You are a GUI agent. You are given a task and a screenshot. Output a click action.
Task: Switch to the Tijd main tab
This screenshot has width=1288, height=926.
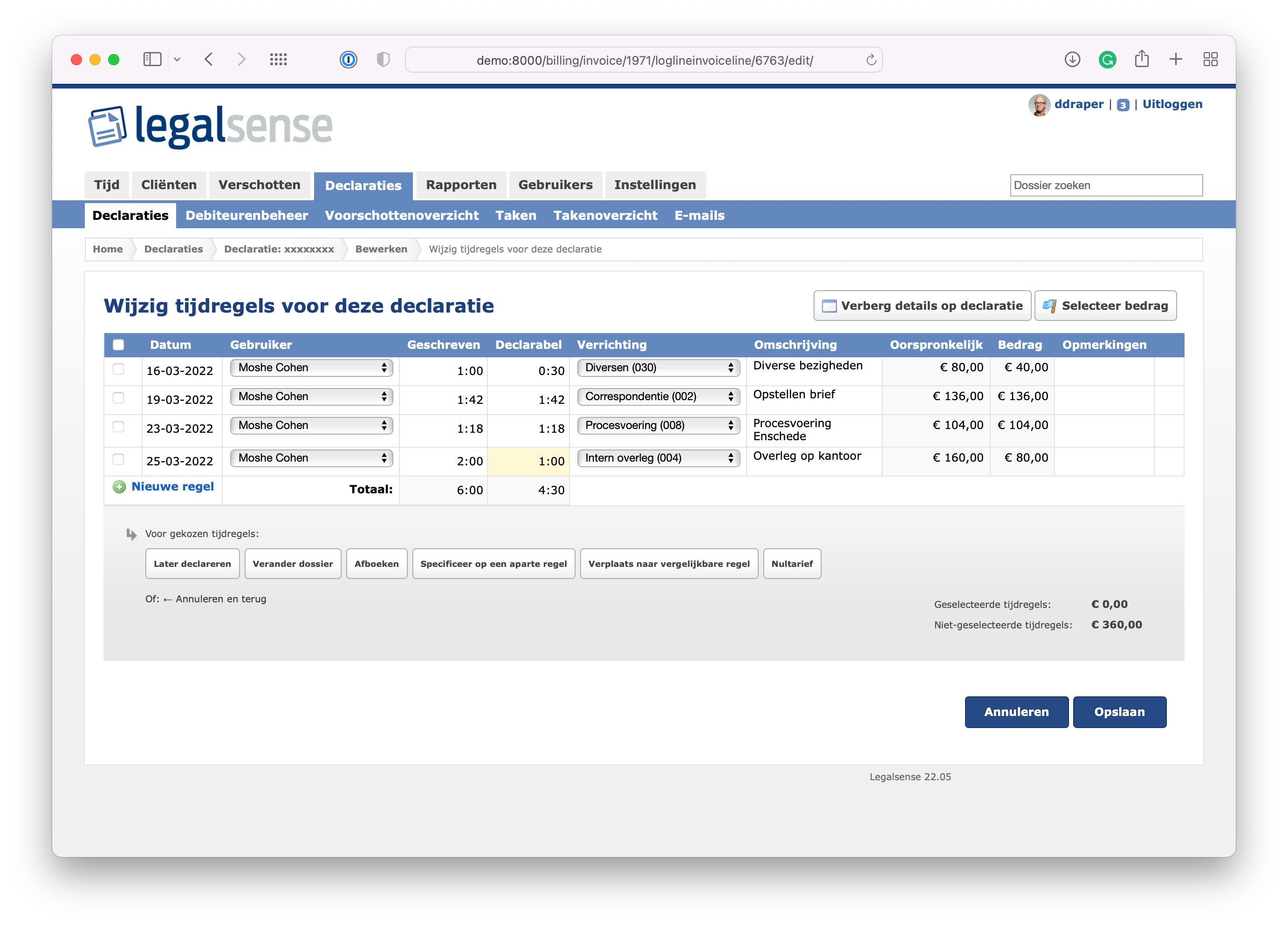(107, 185)
